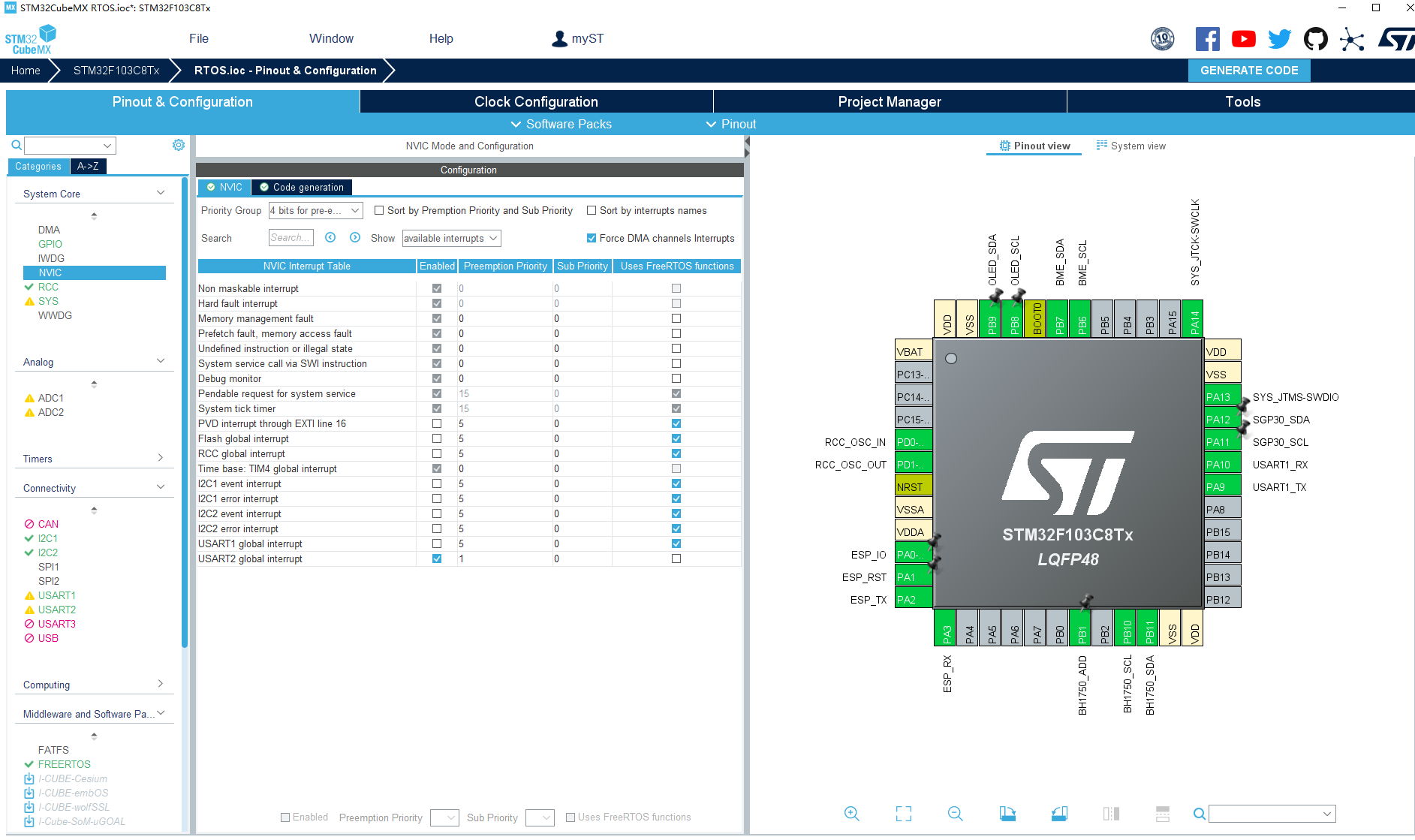The width and height of the screenshot is (1415, 840).
Task: Click the best-fit pinout view icon
Action: 903,814
